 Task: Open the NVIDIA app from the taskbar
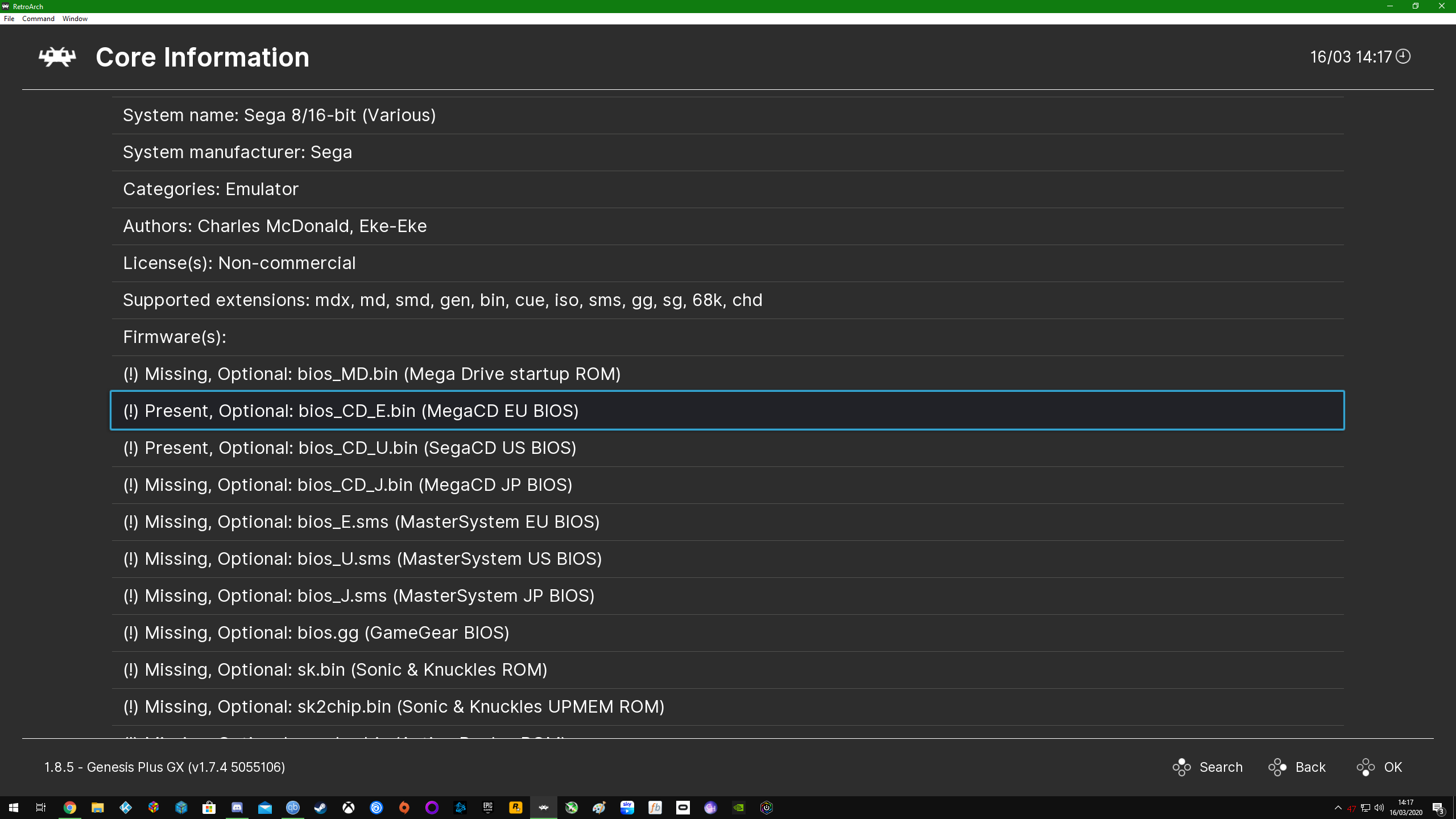coord(739,808)
